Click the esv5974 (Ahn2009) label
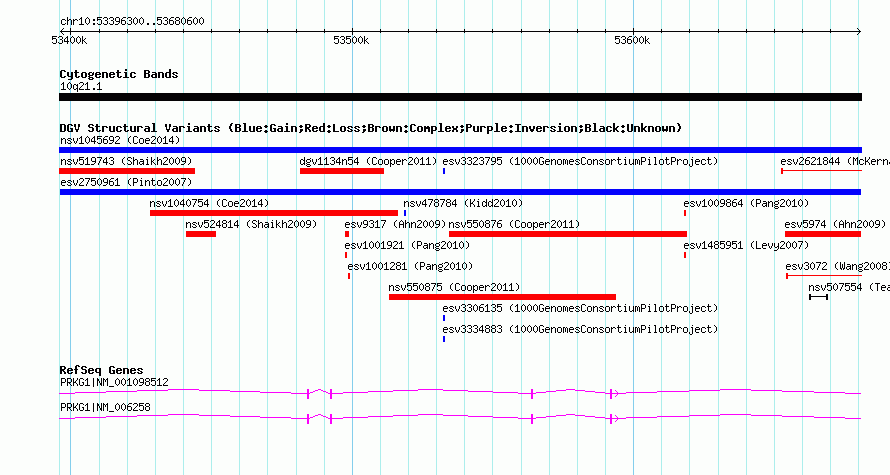 pyautogui.click(x=835, y=224)
